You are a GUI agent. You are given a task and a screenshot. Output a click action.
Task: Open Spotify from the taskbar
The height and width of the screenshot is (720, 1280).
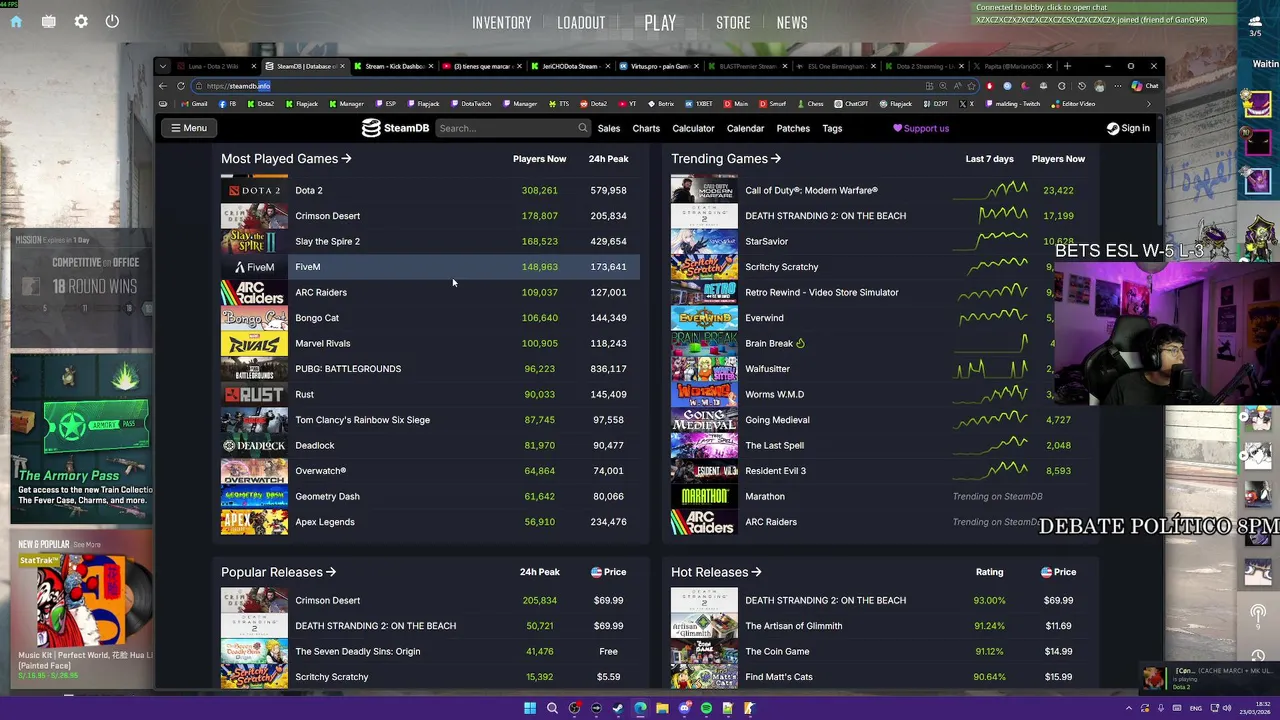(x=706, y=708)
